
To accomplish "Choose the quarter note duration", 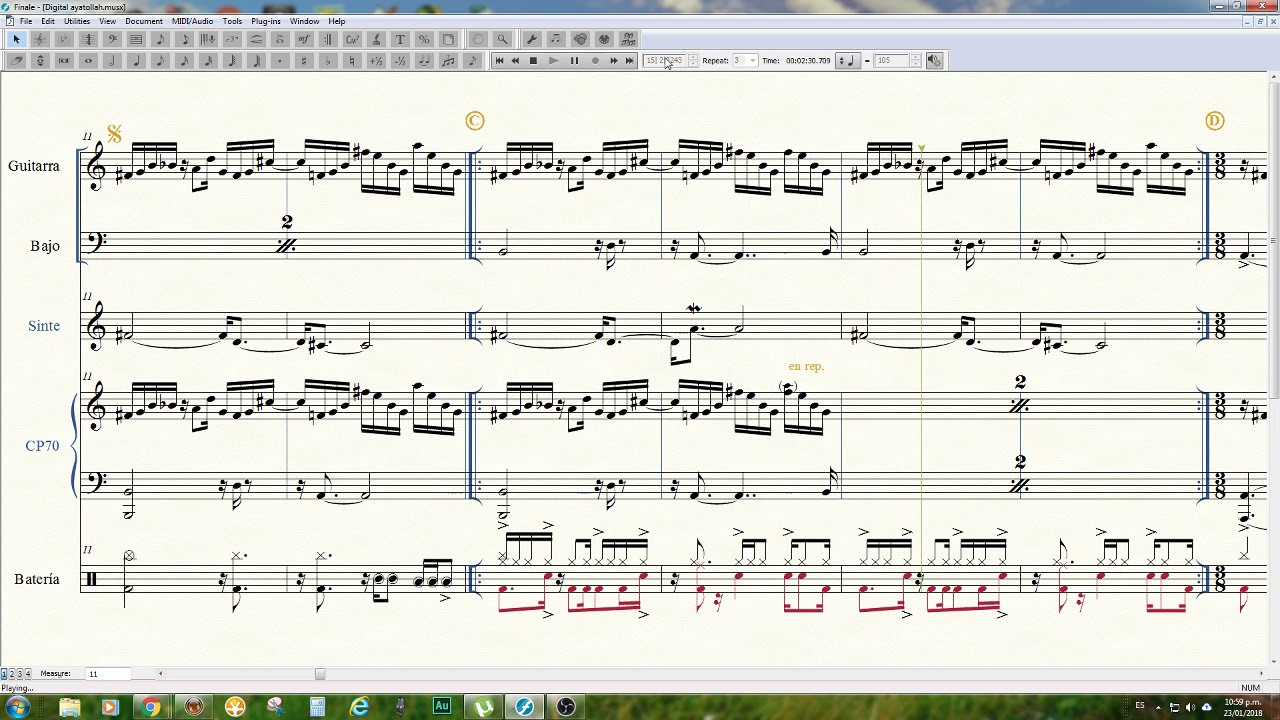I will 136,60.
